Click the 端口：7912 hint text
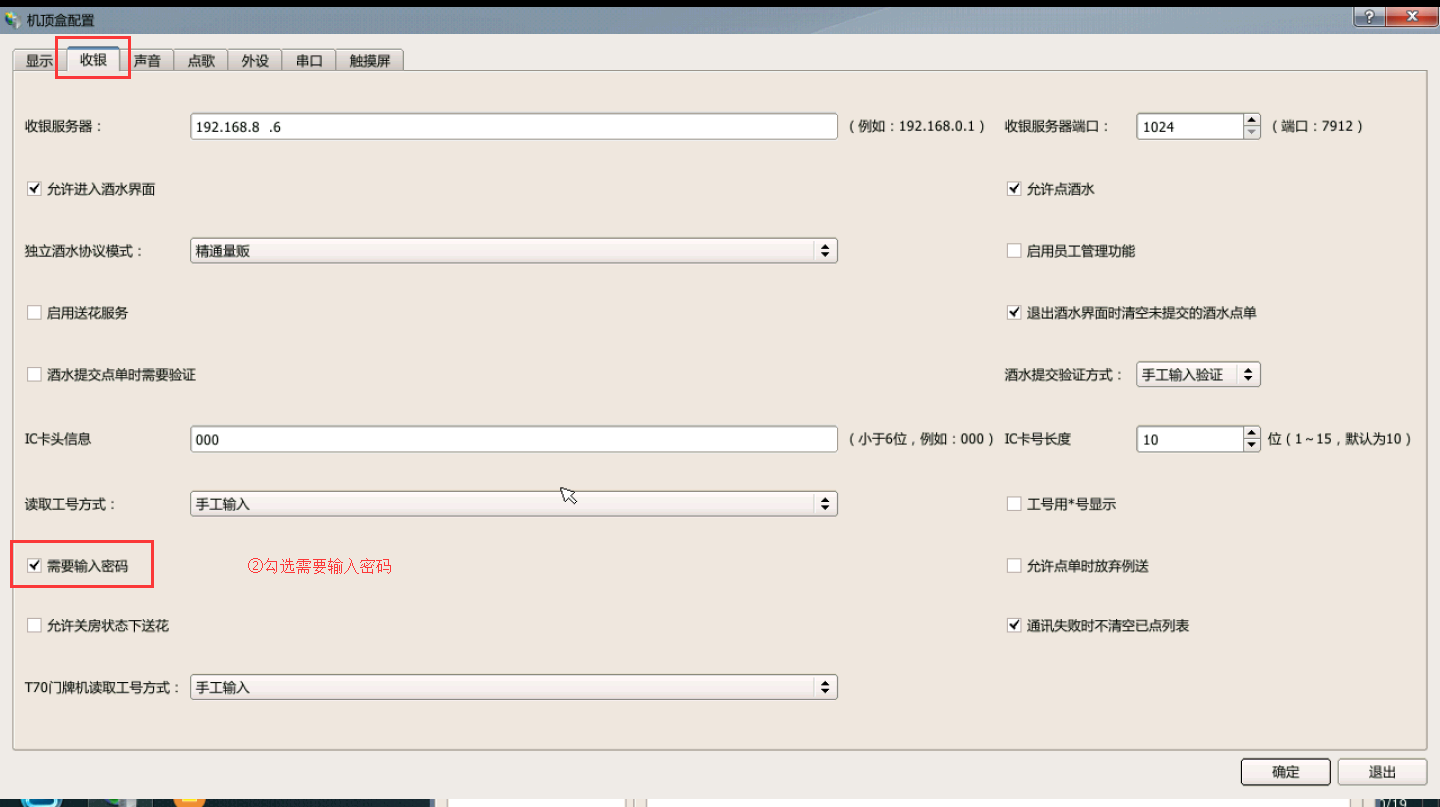 tap(1317, 126)
